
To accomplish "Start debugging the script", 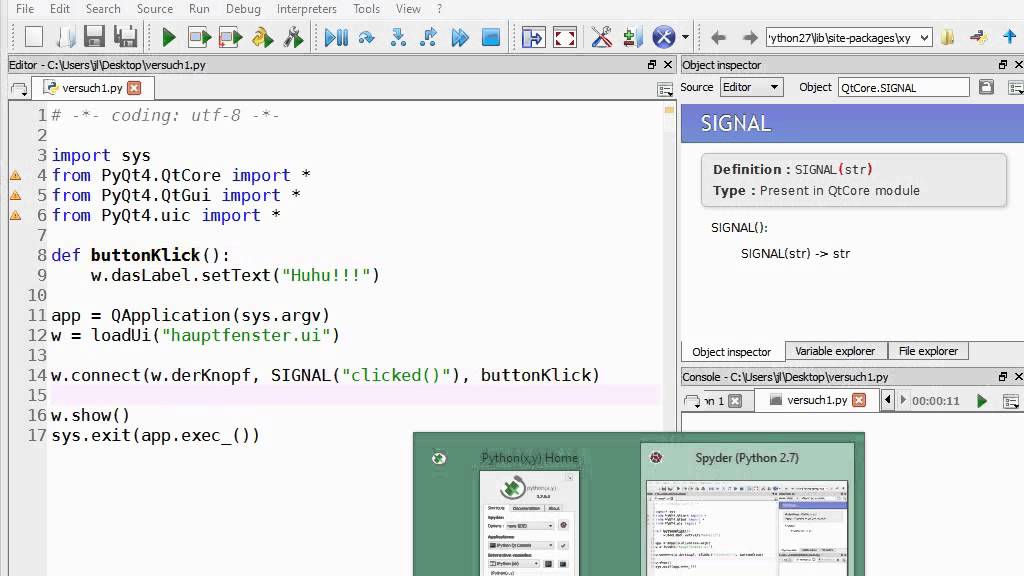I will pyautogui.click(x=336, y=37).
